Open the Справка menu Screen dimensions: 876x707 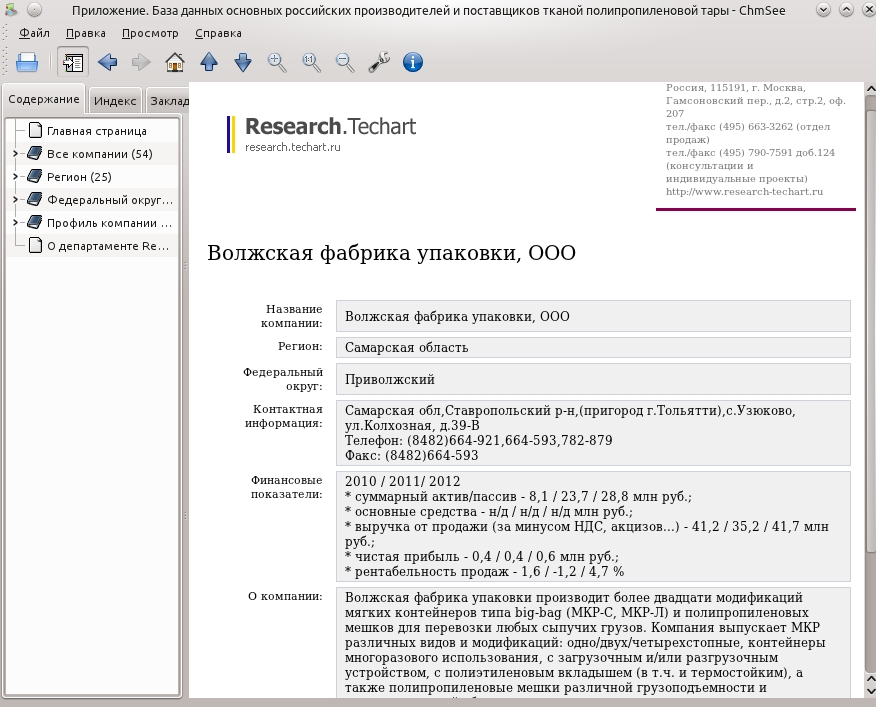click(218, 33)
